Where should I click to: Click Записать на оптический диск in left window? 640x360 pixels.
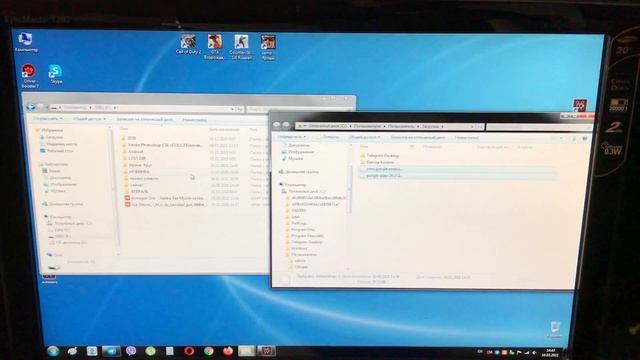tap(144, 120)
